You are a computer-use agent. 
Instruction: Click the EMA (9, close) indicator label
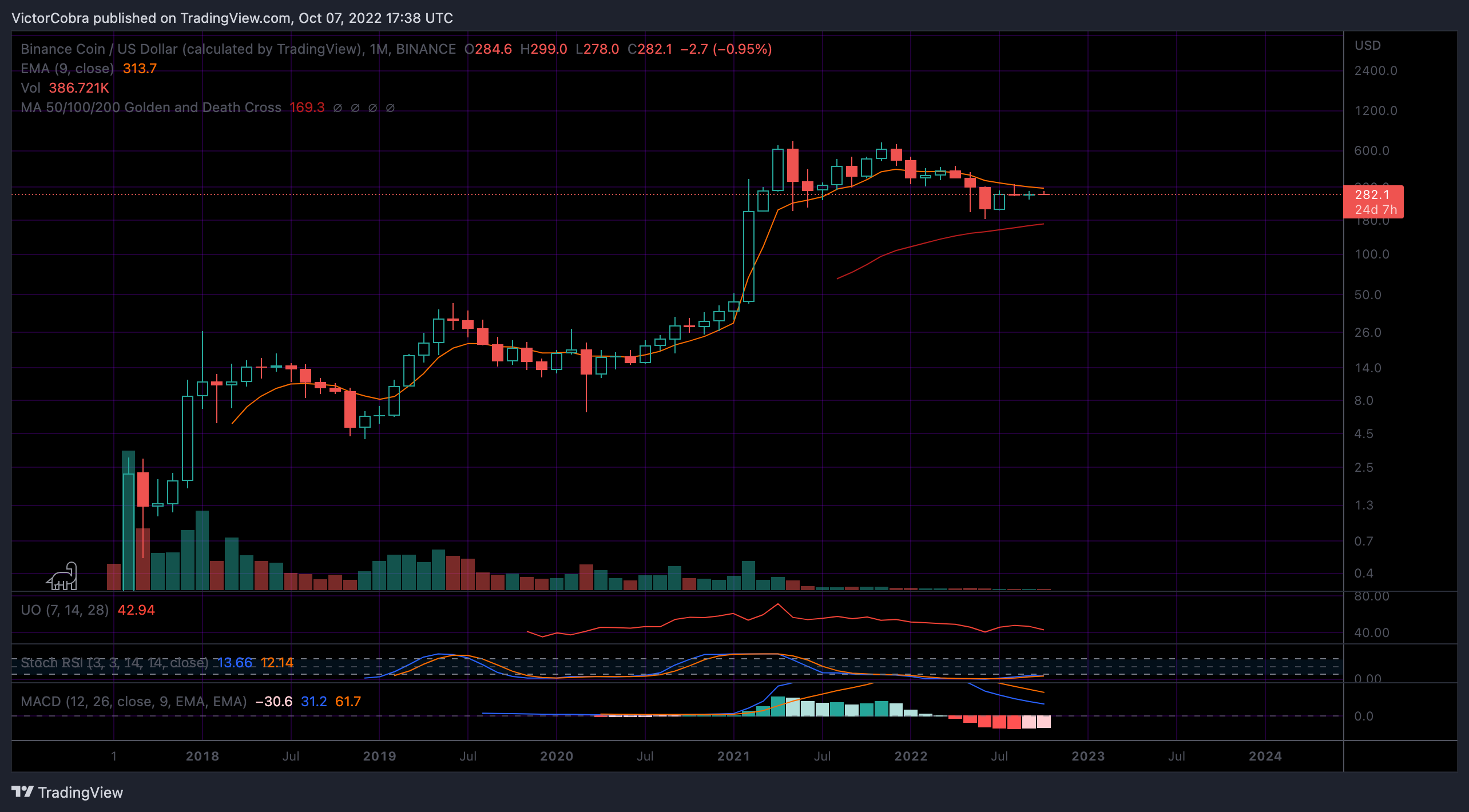click(67, 69)
